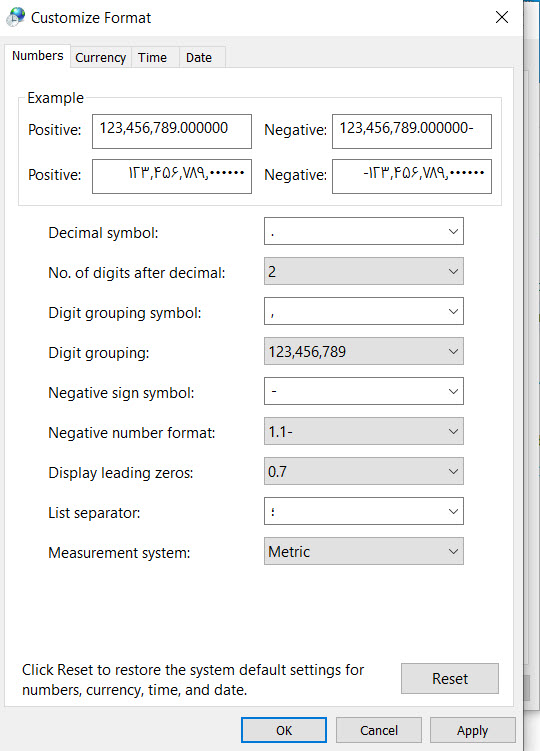
Task: Click the Digit grouping symbol label
Action: point(125,313)
